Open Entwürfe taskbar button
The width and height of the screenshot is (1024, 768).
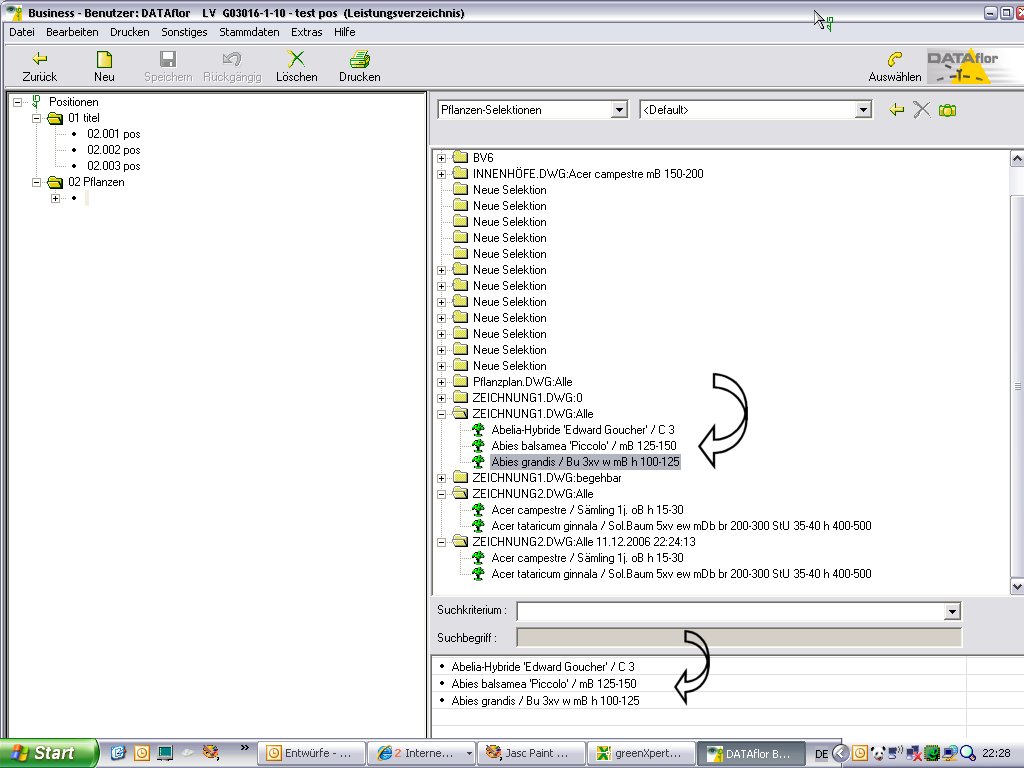click(311, 753)
